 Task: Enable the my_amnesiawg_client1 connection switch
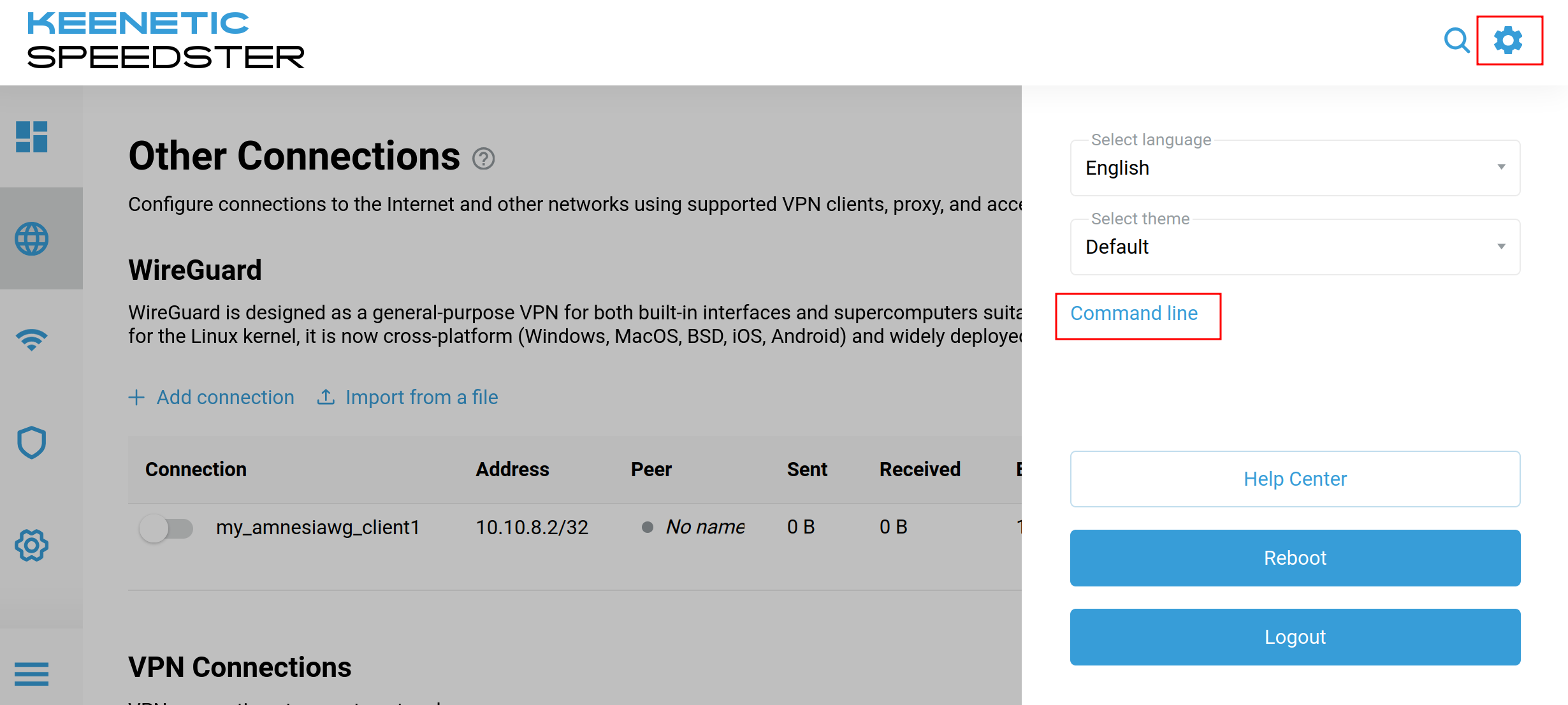pos(166,528)
